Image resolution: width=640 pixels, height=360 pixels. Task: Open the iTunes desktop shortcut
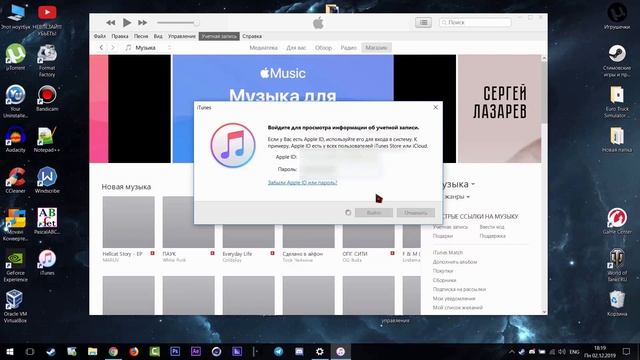point(47,261)
